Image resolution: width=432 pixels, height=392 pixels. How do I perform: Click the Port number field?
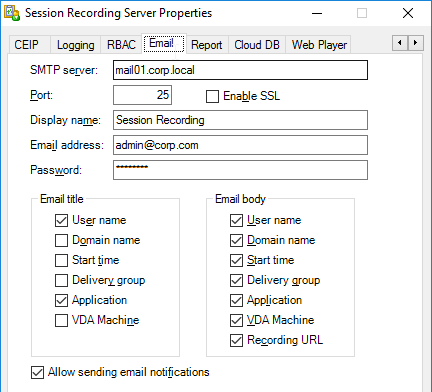(142, 95)
